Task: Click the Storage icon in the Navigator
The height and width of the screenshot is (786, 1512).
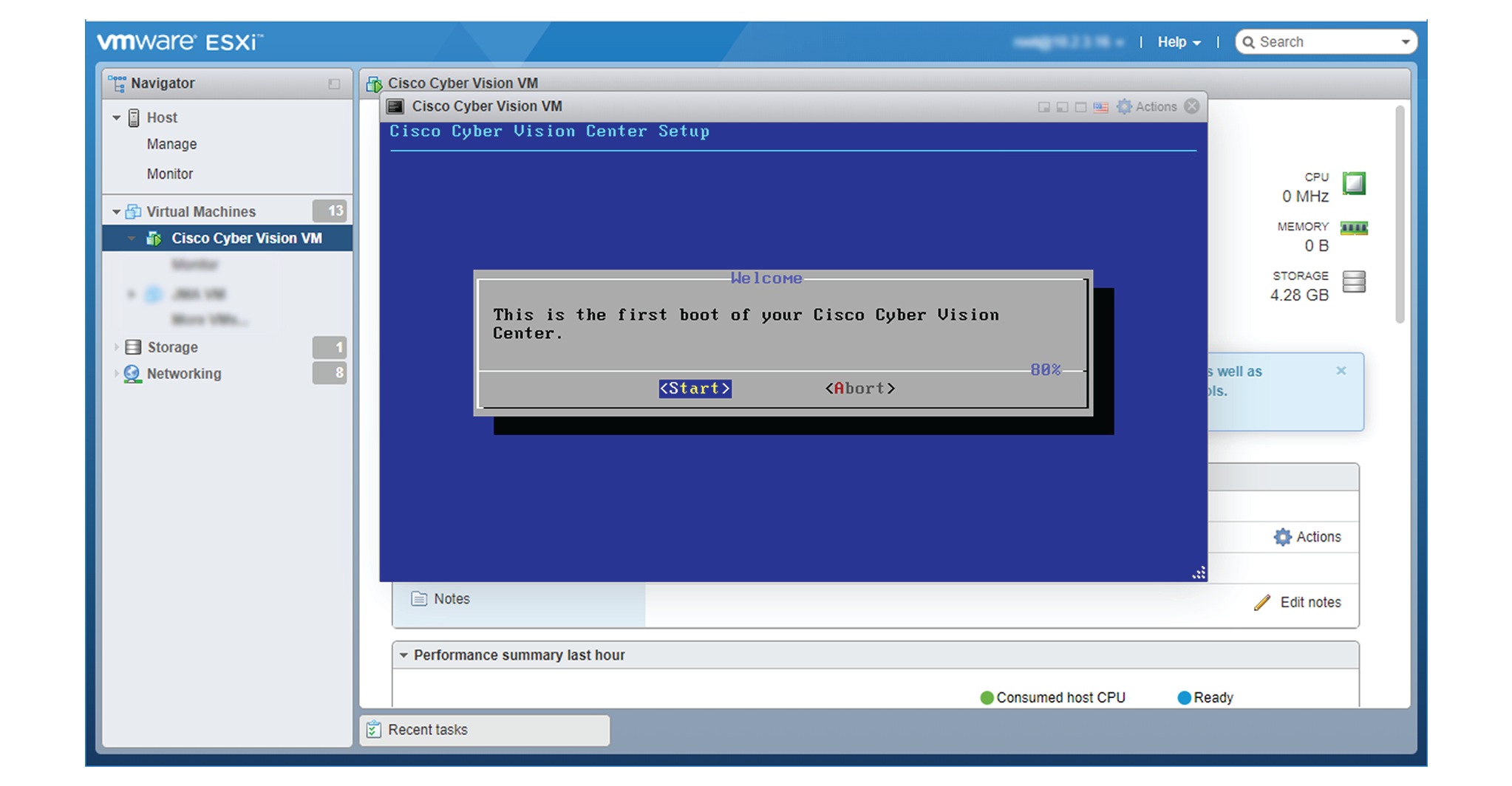Action: [133, 346]
